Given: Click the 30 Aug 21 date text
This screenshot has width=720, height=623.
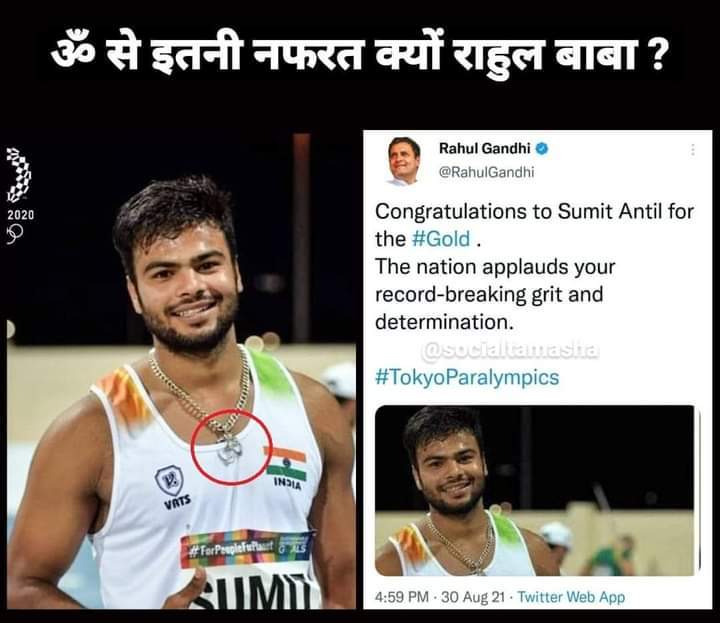Looking at the screenshot, I should click(473, 597).
